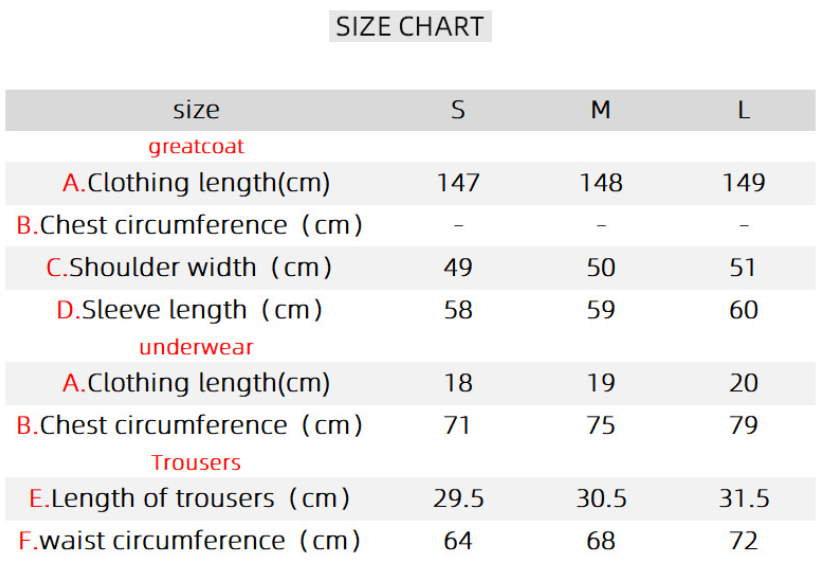Select the Sleeve length row label
Screen dimensions: 829x586
click(x=190, y=310)
